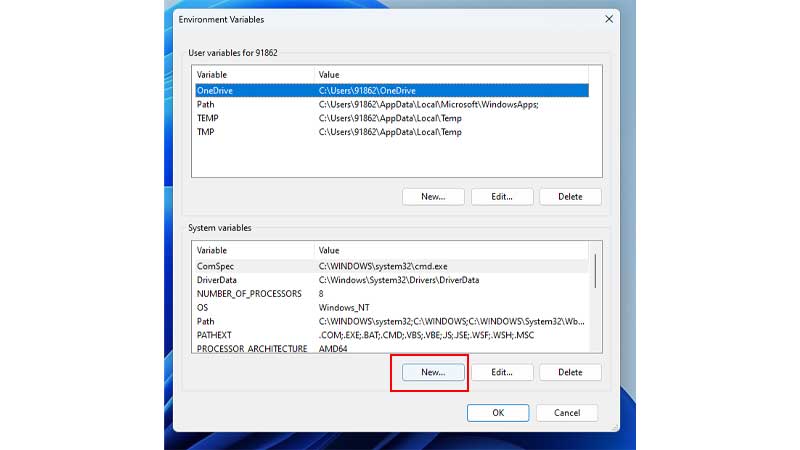Close the Environment Variables dialog

click(x=609, y=19)
